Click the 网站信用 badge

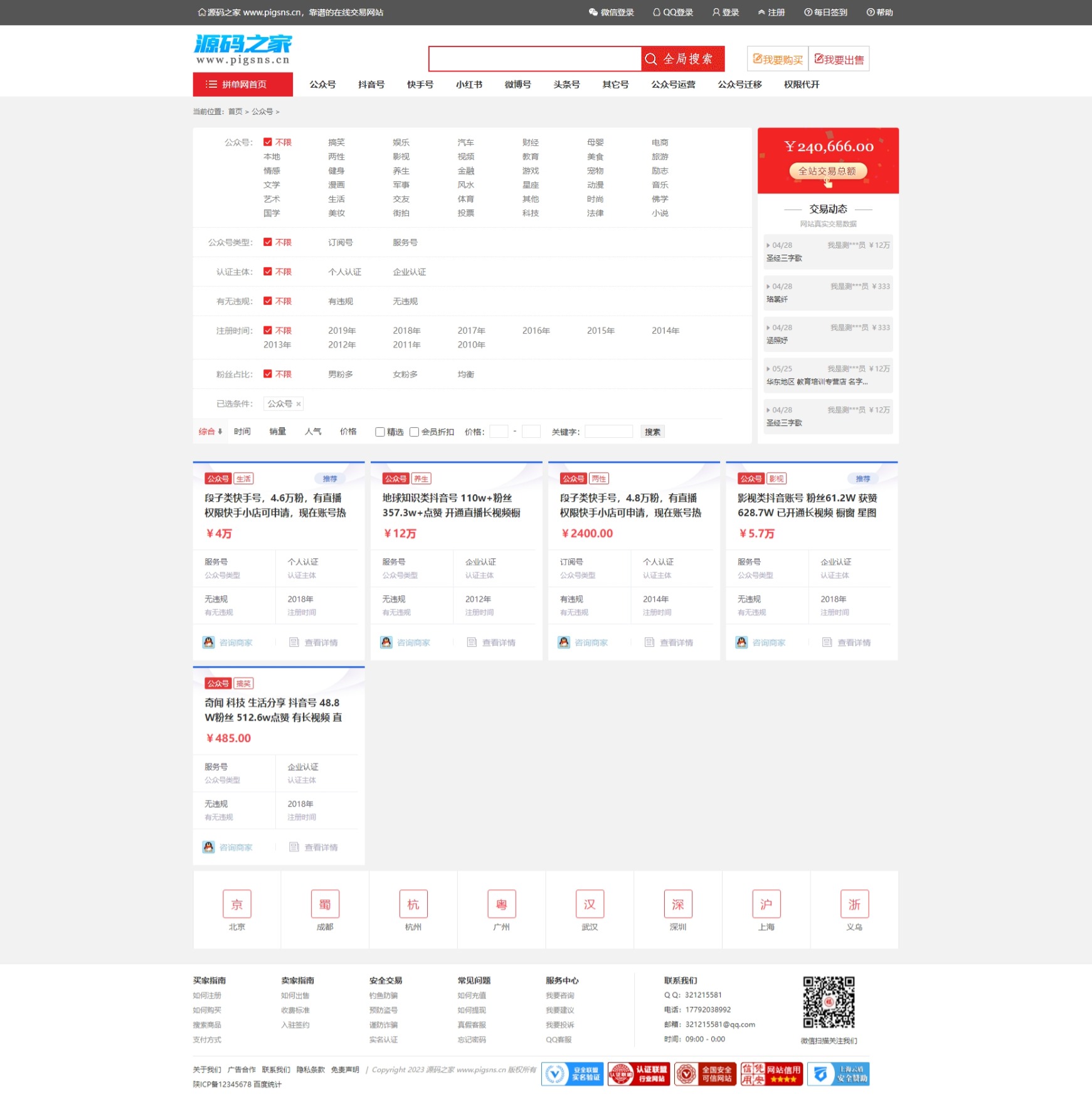(771, 1074)
